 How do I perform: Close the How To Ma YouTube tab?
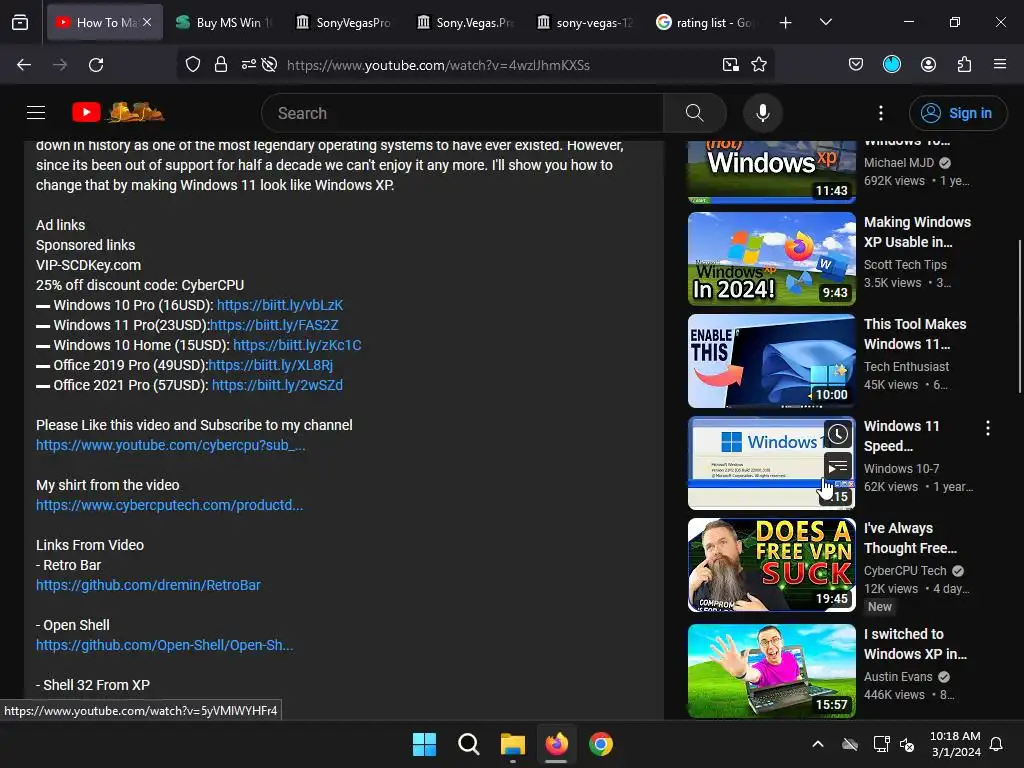(x=147, y=22)
